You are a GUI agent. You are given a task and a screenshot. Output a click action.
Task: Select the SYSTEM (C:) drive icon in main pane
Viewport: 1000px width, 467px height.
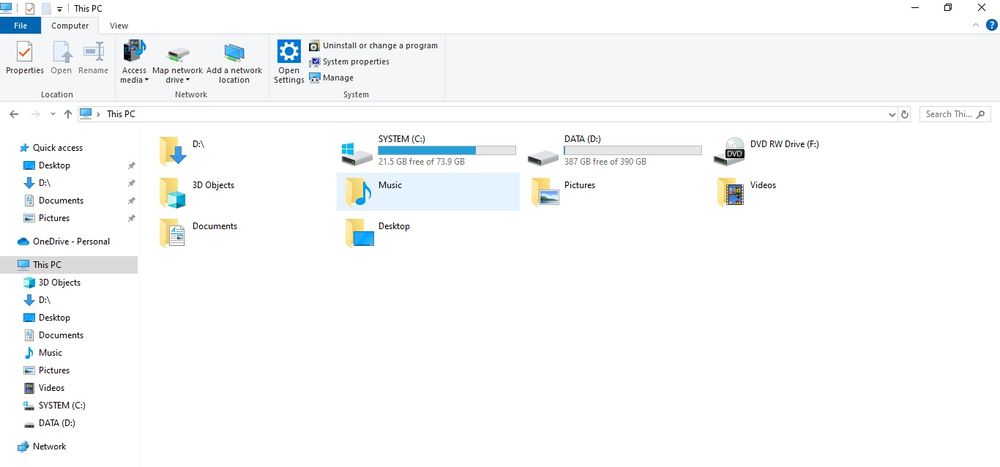tap(357, 153)
